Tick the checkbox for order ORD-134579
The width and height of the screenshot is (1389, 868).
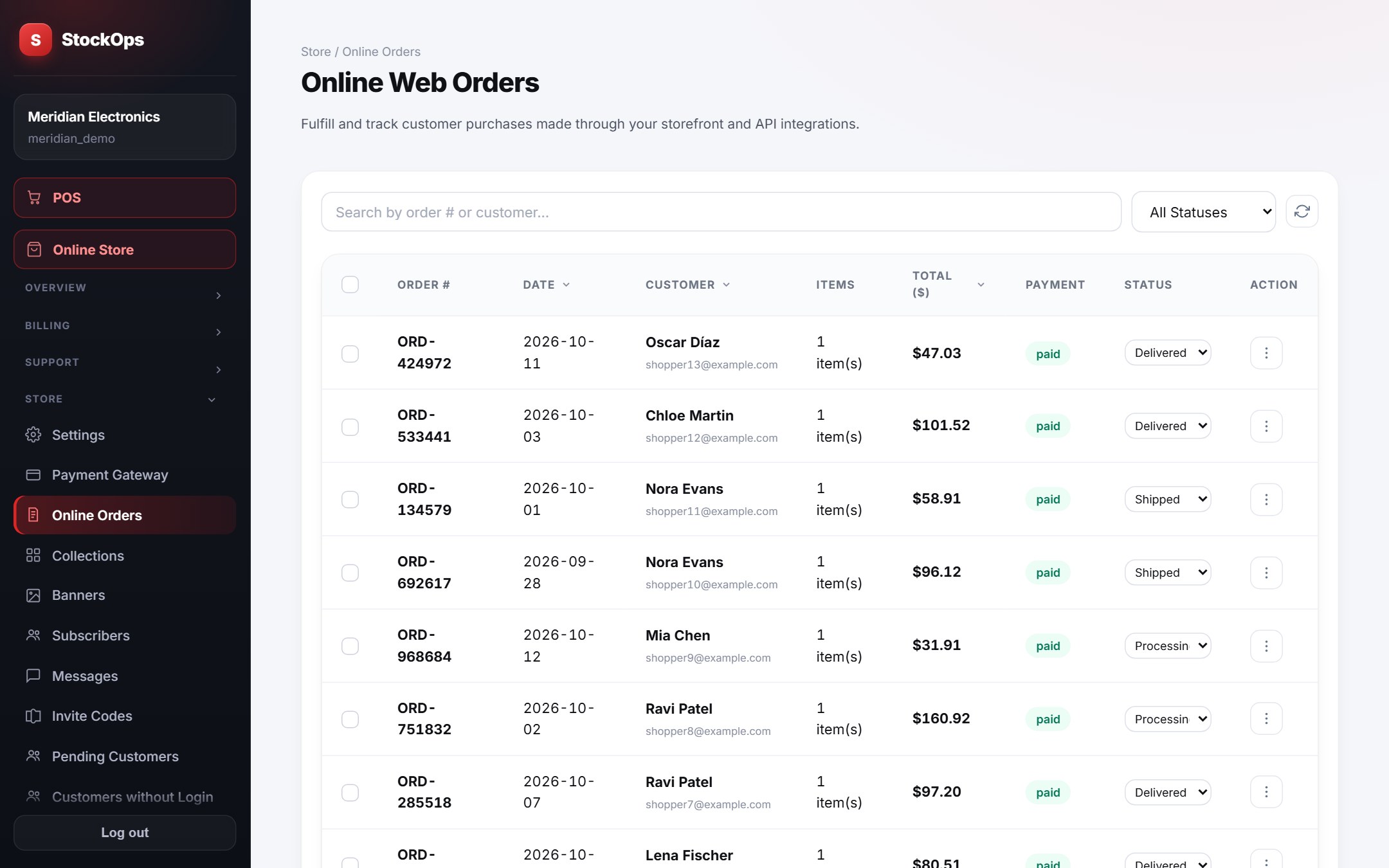click(350, 500)
